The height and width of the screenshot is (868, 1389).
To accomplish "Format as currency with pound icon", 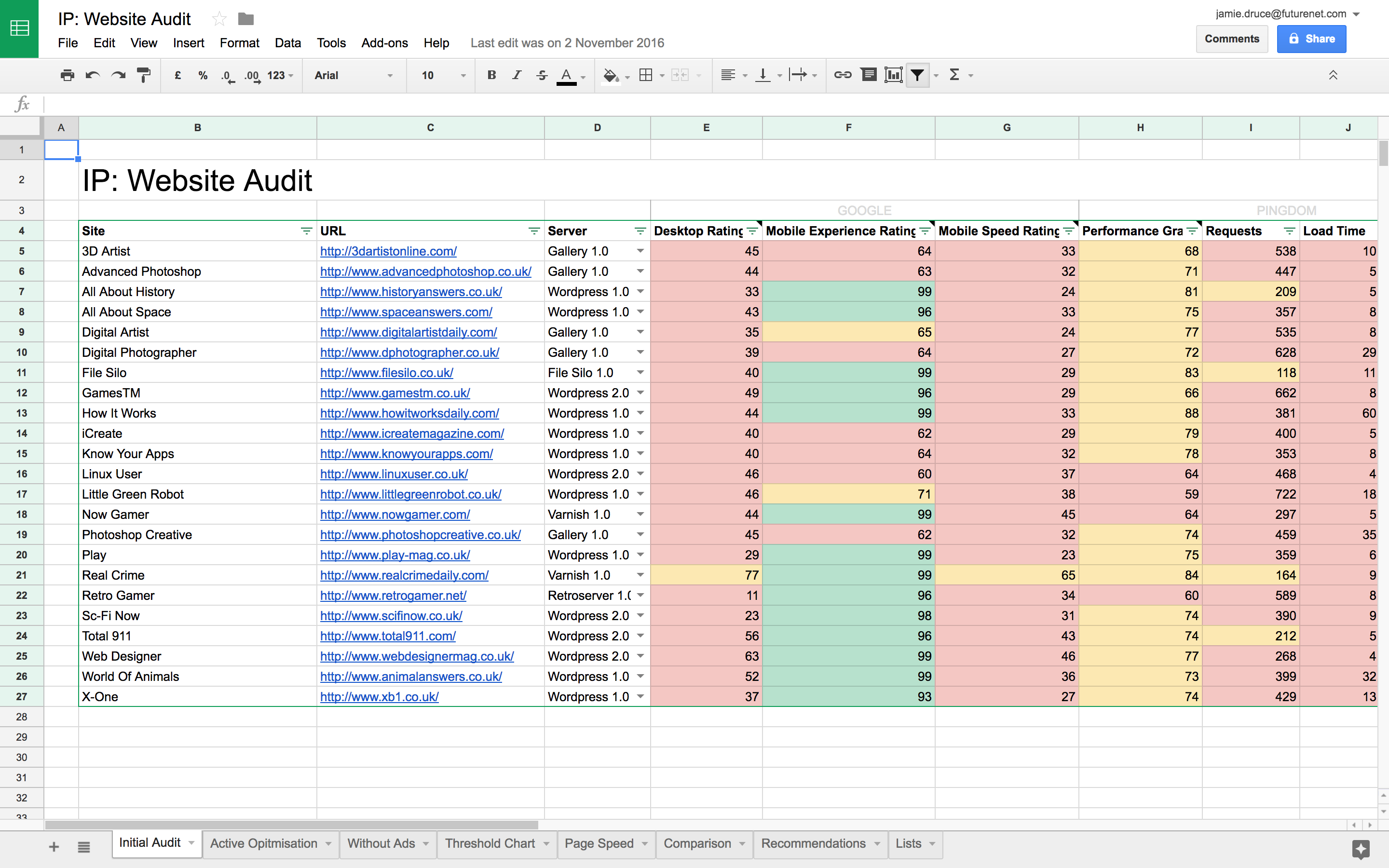I will (178, 75).
